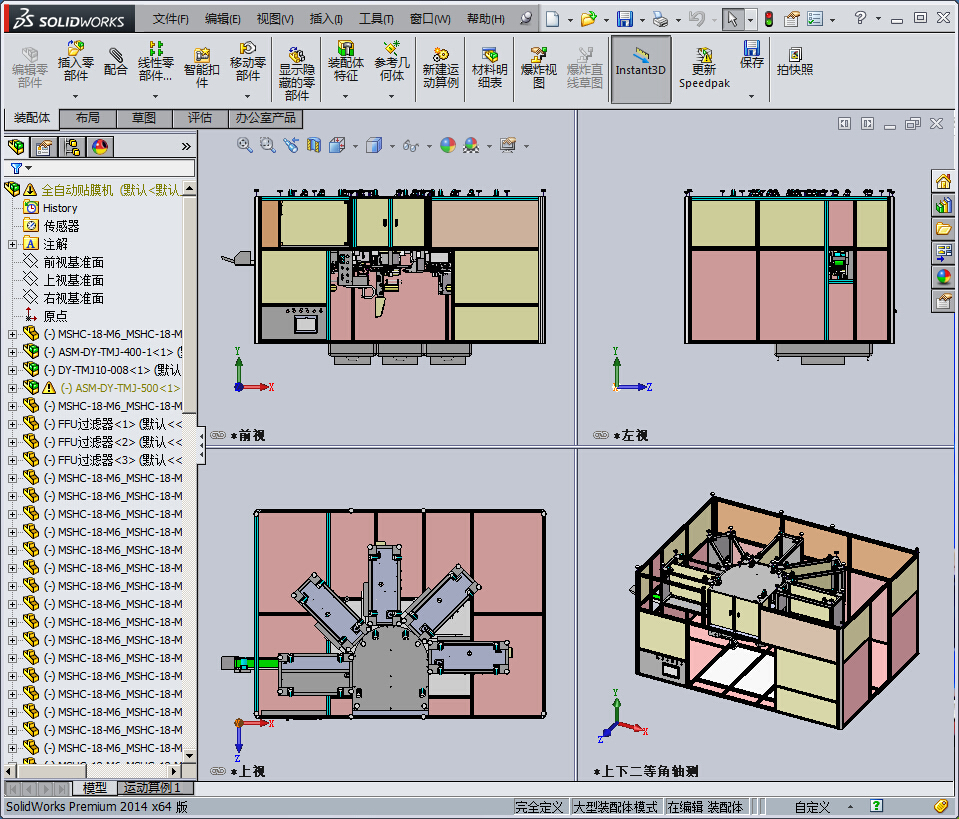Open the 编辑(E) menu

pyautogui.click(x=223, y=19)
